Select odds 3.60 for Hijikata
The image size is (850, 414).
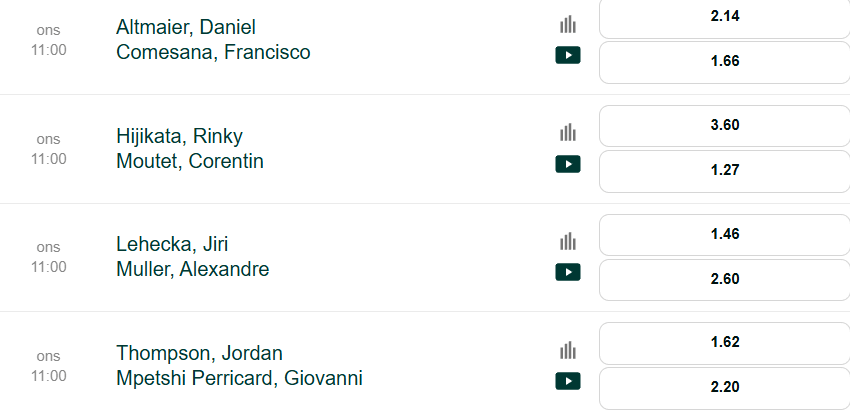[x=725, y=126]
